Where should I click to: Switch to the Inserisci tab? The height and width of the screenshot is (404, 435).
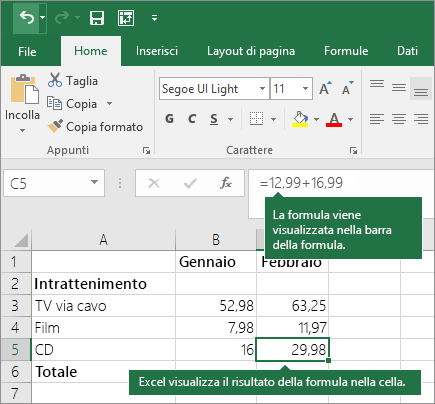(157, 51)
